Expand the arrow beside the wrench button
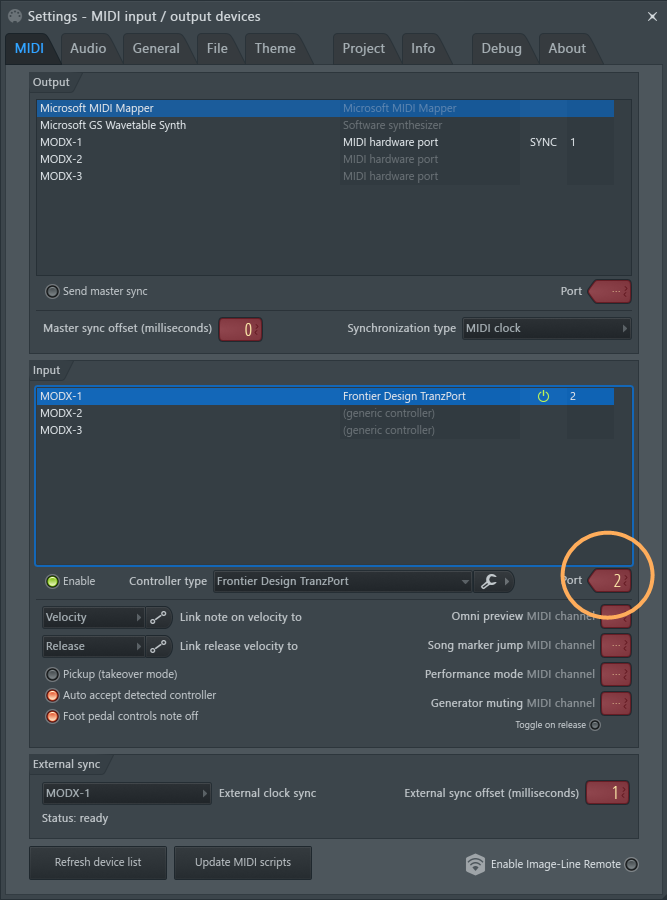The width and height of the screenshot is (667, 900). [x=507, y=581]
